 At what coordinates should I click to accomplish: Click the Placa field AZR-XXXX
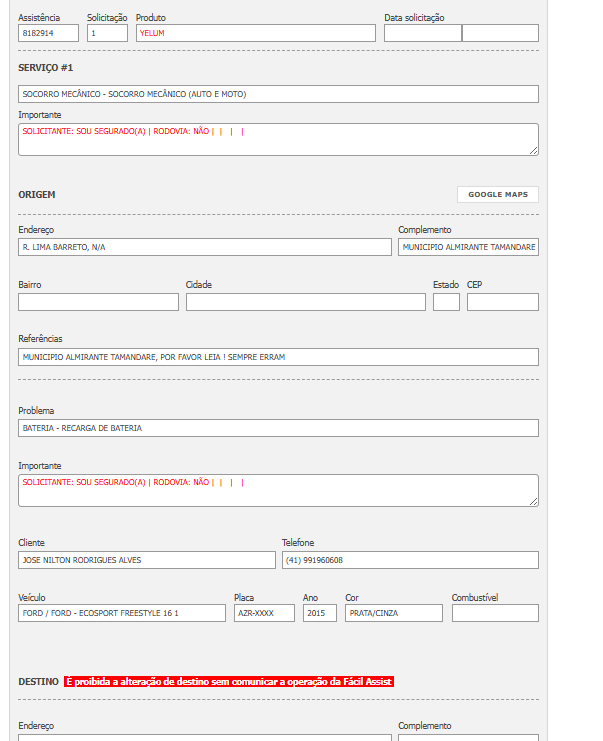tap(264, 613)
